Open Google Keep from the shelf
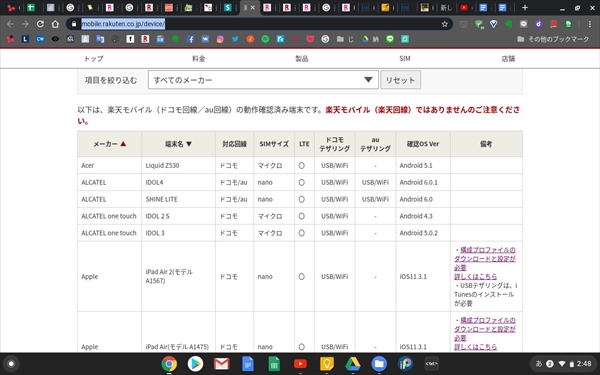Image resolution: width=600 pixels, height=375 pixels. pyautogui.click(x=326, y=364)
